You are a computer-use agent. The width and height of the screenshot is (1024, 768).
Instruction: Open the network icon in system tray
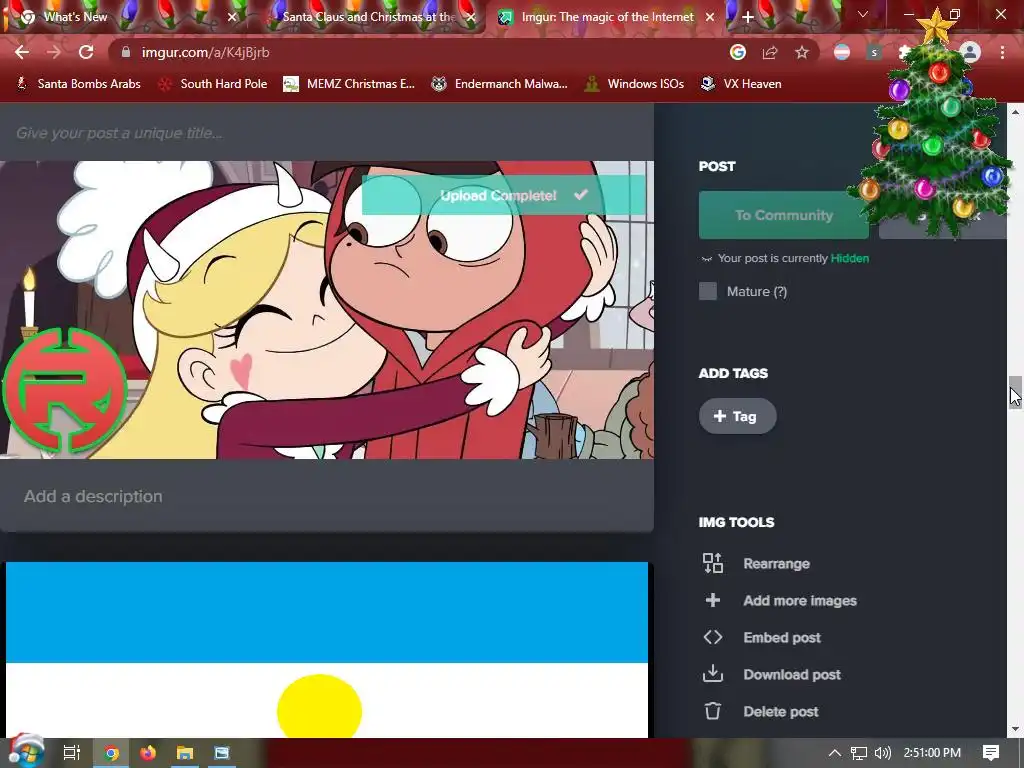[x=859, y=754]
